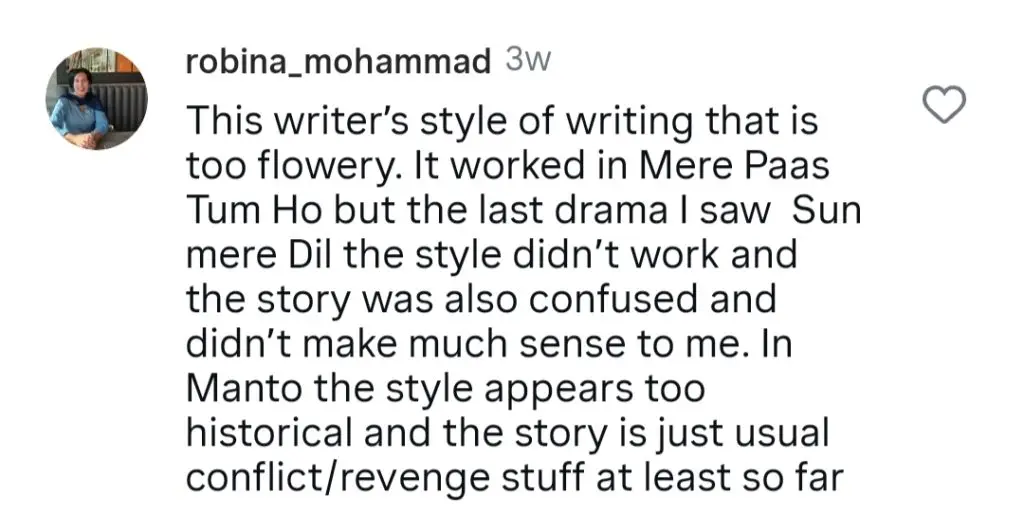Open the robina_mohammad username link

338,63
